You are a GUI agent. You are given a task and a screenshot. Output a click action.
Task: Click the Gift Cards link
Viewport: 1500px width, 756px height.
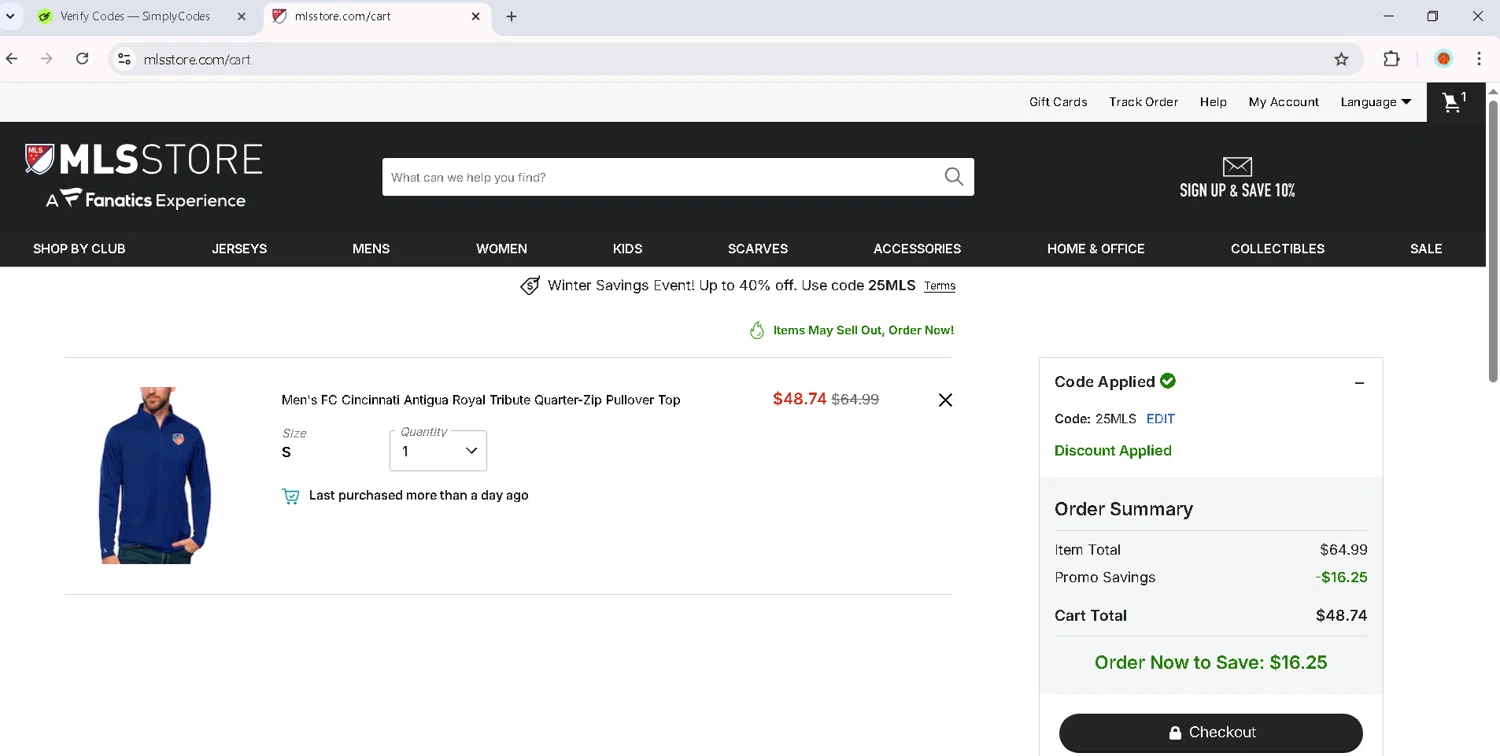pos(1058,102)
